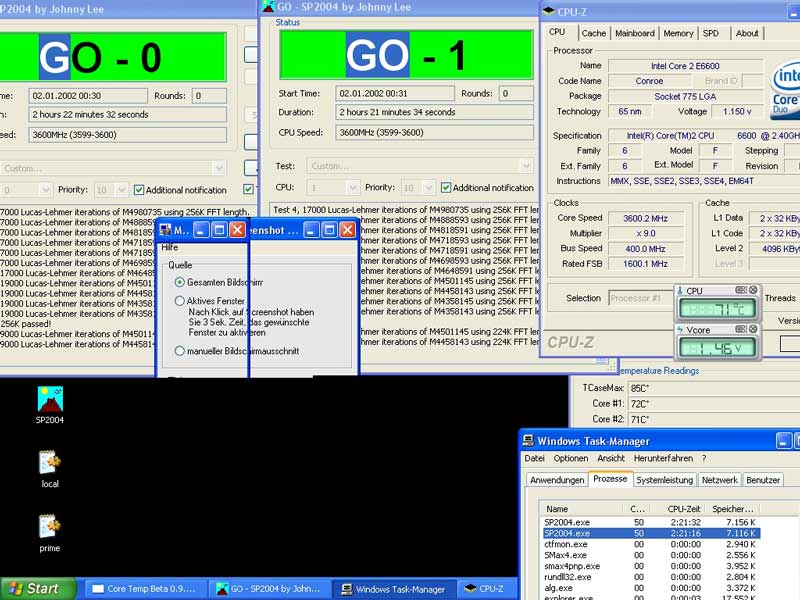Close the small M.. window
The width and height of the screenshot is (800, 600).
tap(238, 230)
